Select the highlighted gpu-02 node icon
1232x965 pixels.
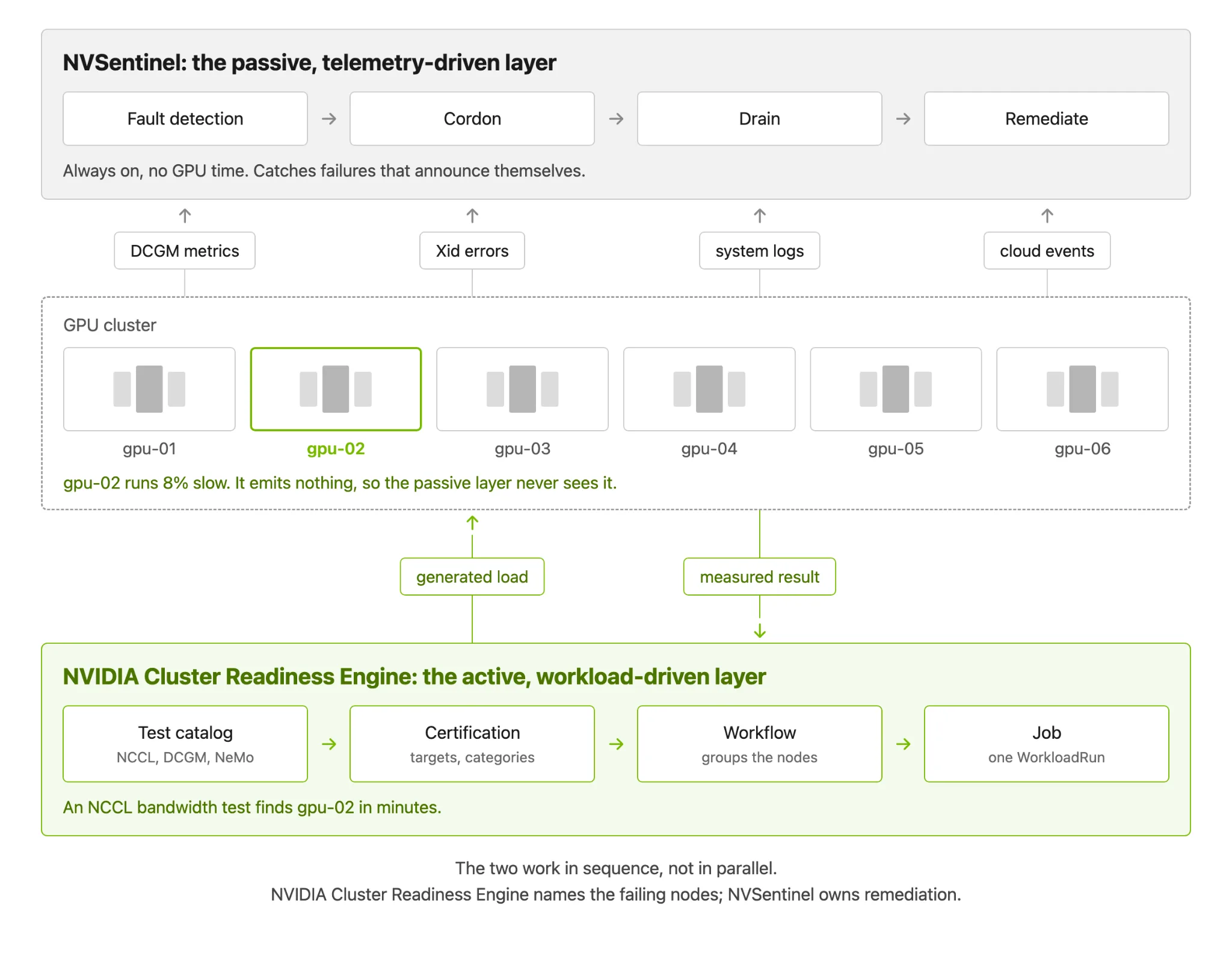pyautogui.click(x=336, y=389)
